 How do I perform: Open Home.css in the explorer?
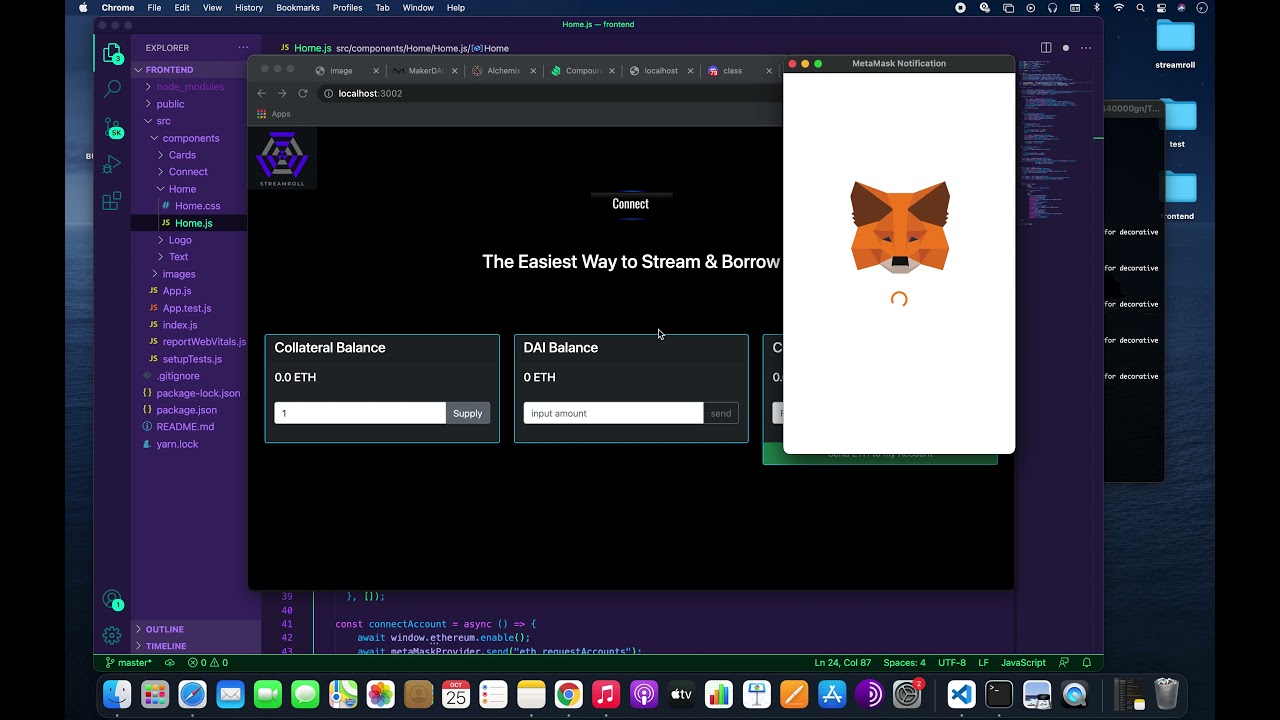click(x=196, y=206)
